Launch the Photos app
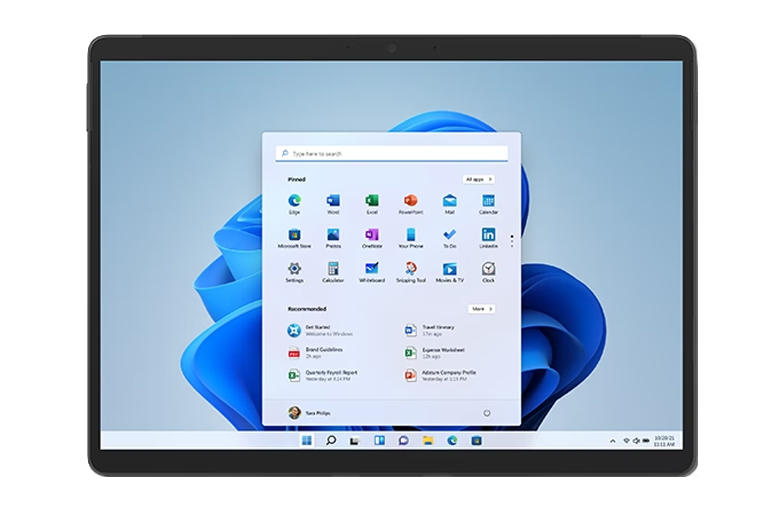This screenshot has height=512, width=768. tap(333, 238)
